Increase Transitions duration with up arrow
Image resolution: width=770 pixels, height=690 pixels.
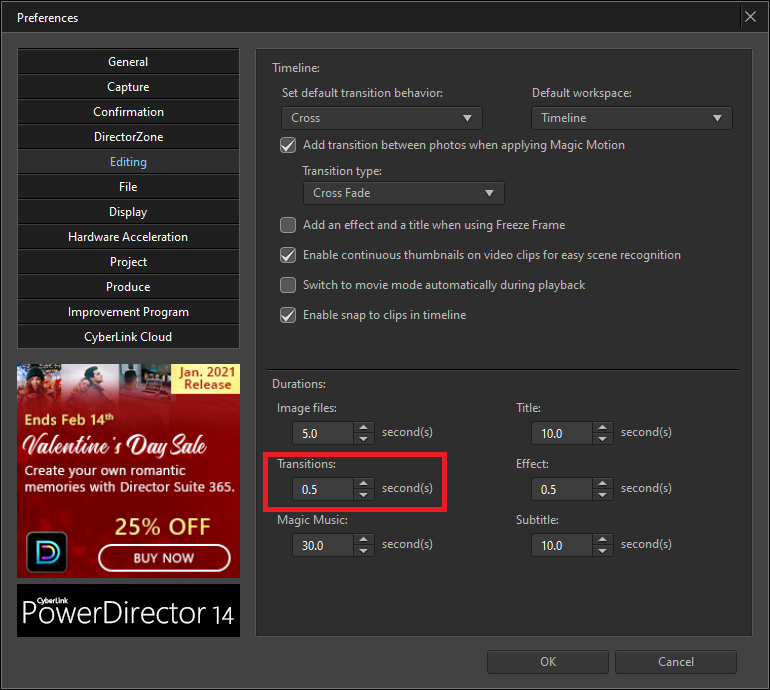point(363,483)
